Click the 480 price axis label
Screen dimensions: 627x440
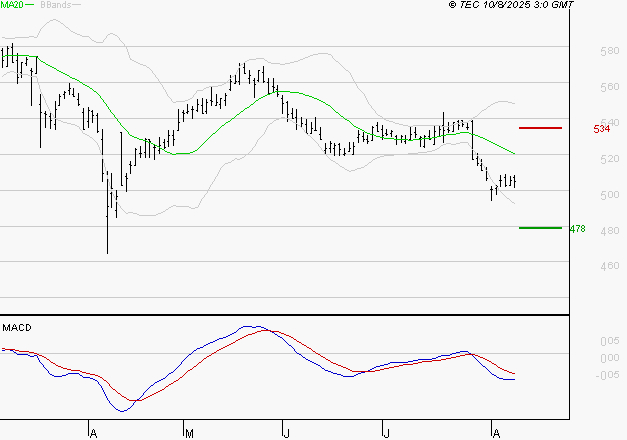610,231
